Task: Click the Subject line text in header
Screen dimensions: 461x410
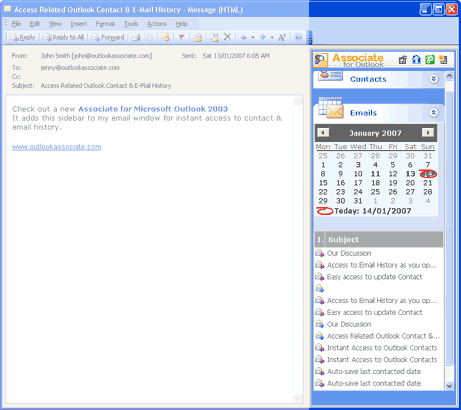Action: (106, 86)
